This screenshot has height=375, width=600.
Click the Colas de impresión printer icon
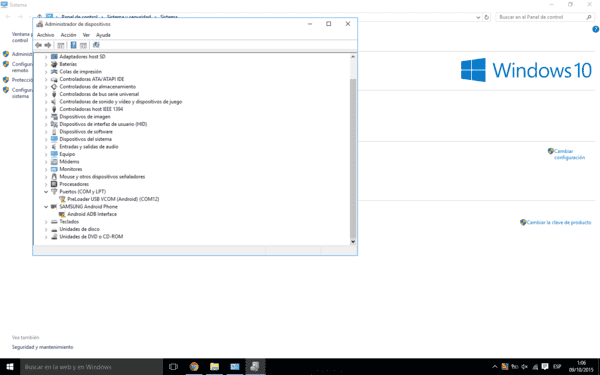point(54,72)
